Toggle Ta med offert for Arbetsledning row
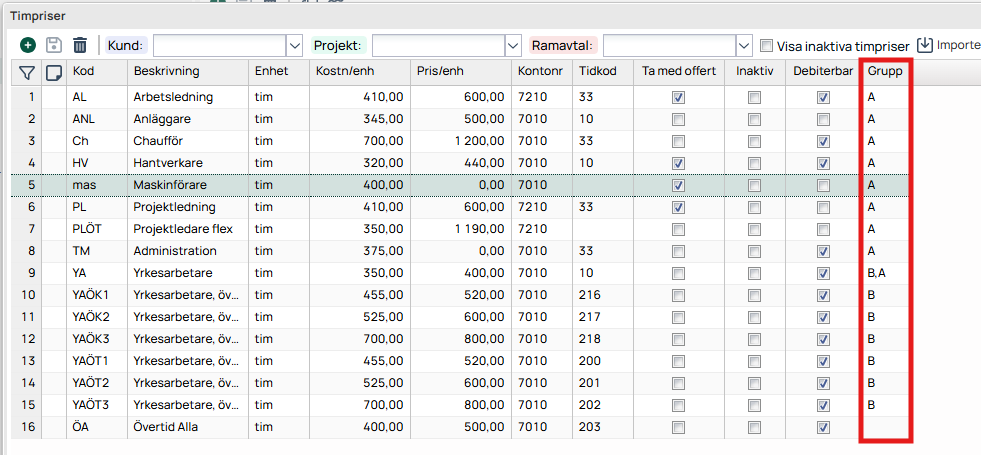The height and width of the screenshot is (455, 981). (679, 98)
